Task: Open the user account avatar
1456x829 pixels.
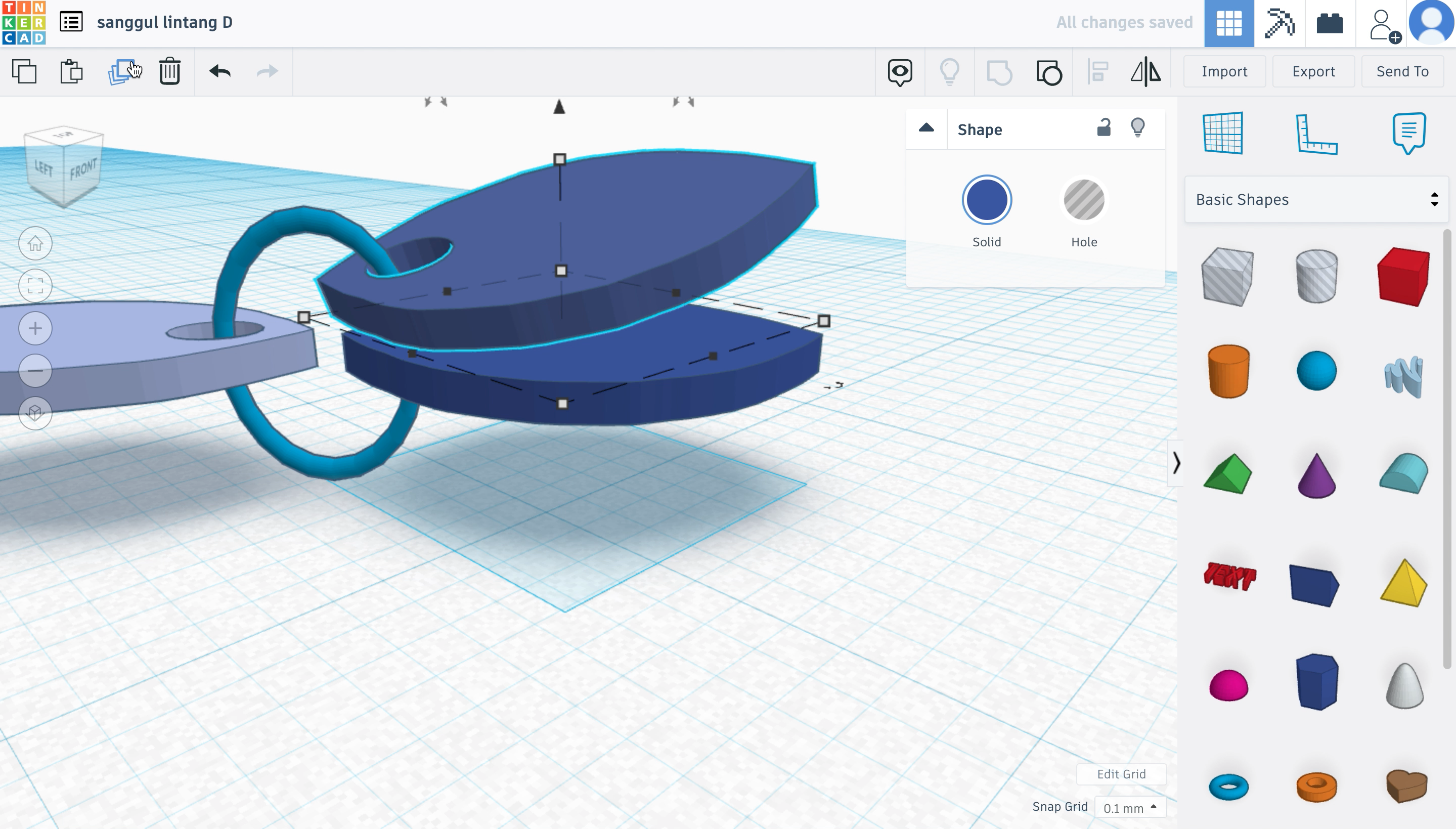Action: (1431, 23)
